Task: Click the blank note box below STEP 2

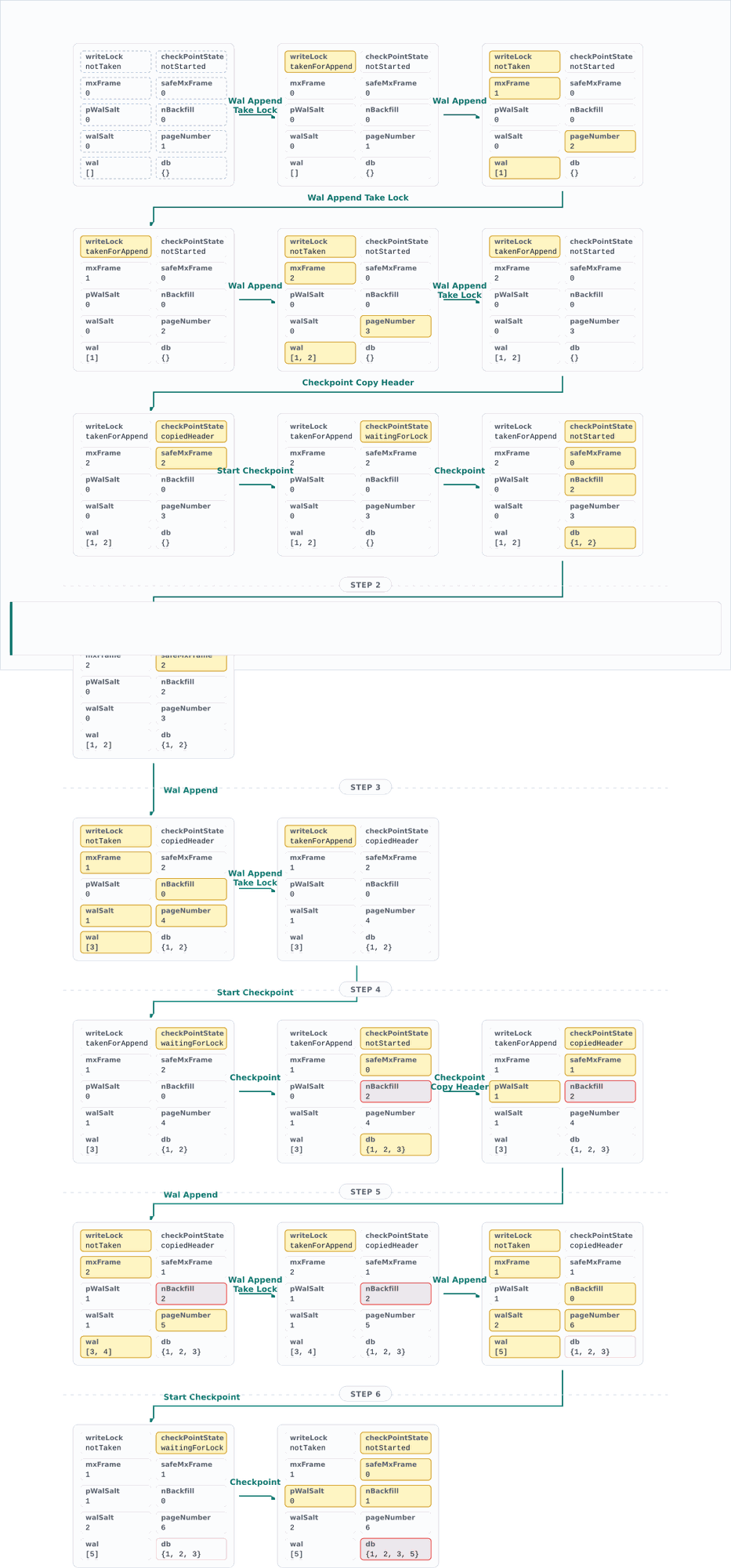Action: [x=365, y=628]
